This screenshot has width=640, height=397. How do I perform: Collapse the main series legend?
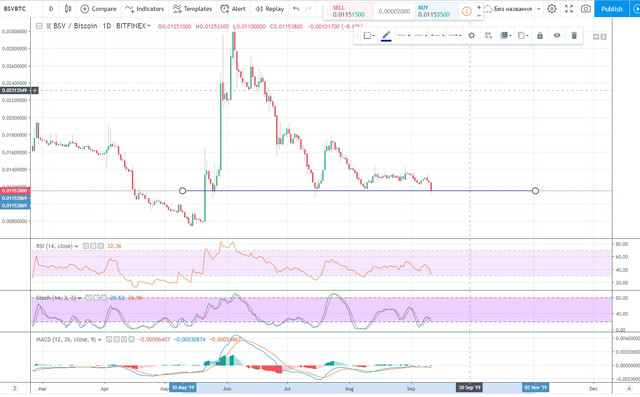coord(39,26)
